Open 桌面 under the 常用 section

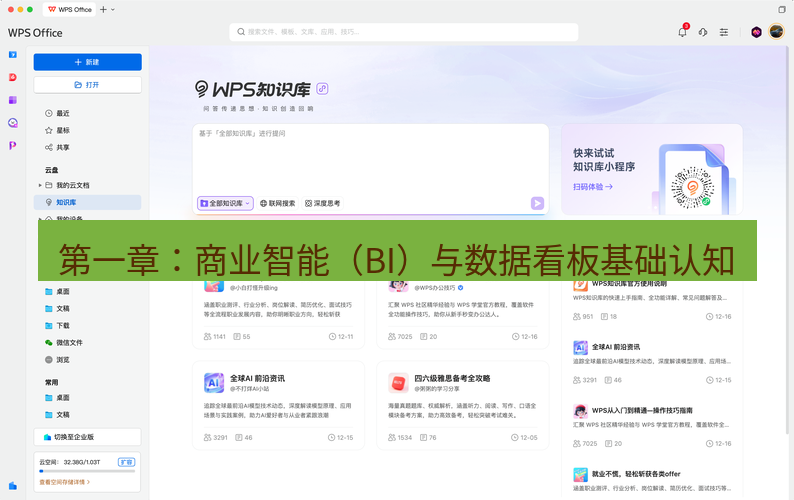tap(87, 398)
